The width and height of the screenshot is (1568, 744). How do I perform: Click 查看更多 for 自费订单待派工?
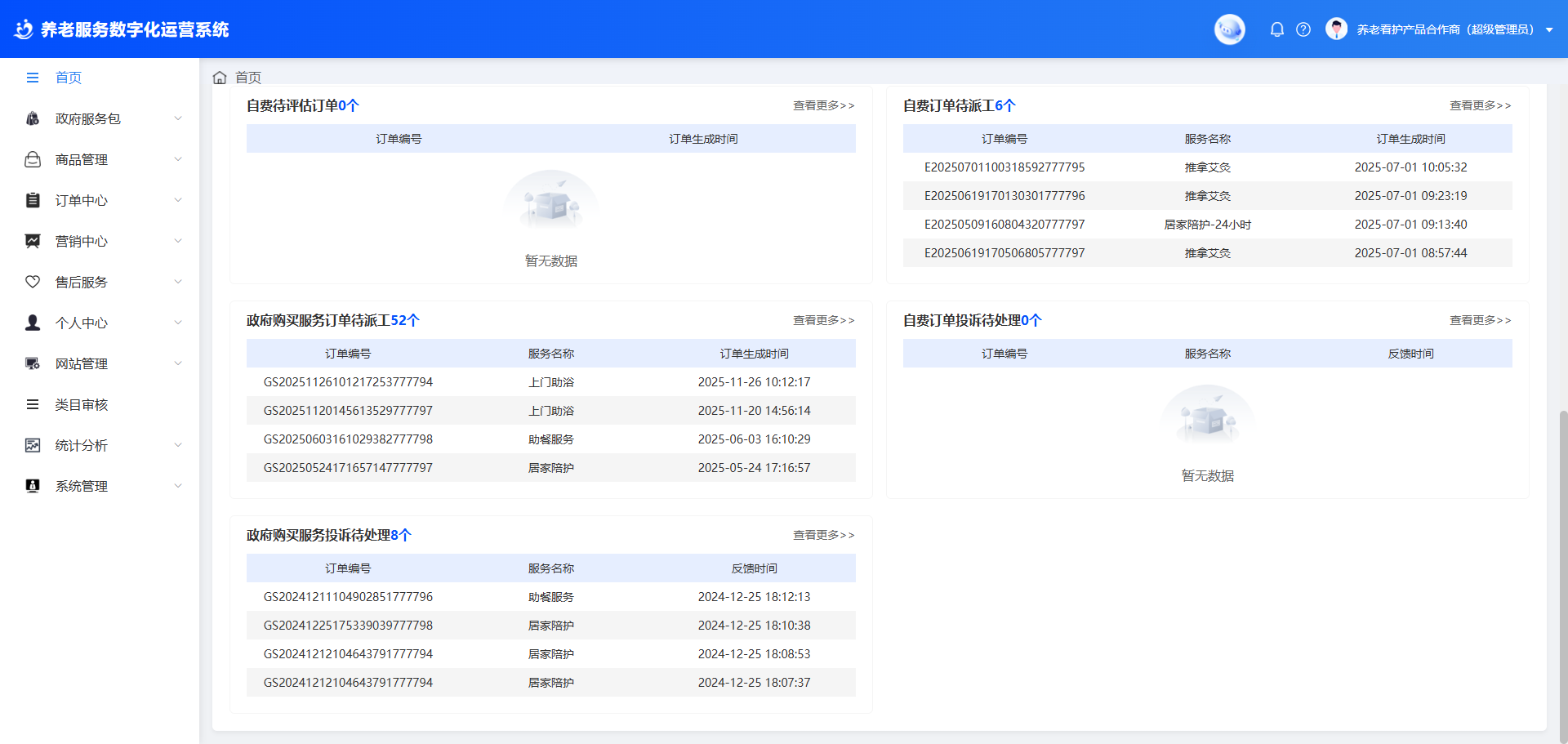pos(1480,105)
